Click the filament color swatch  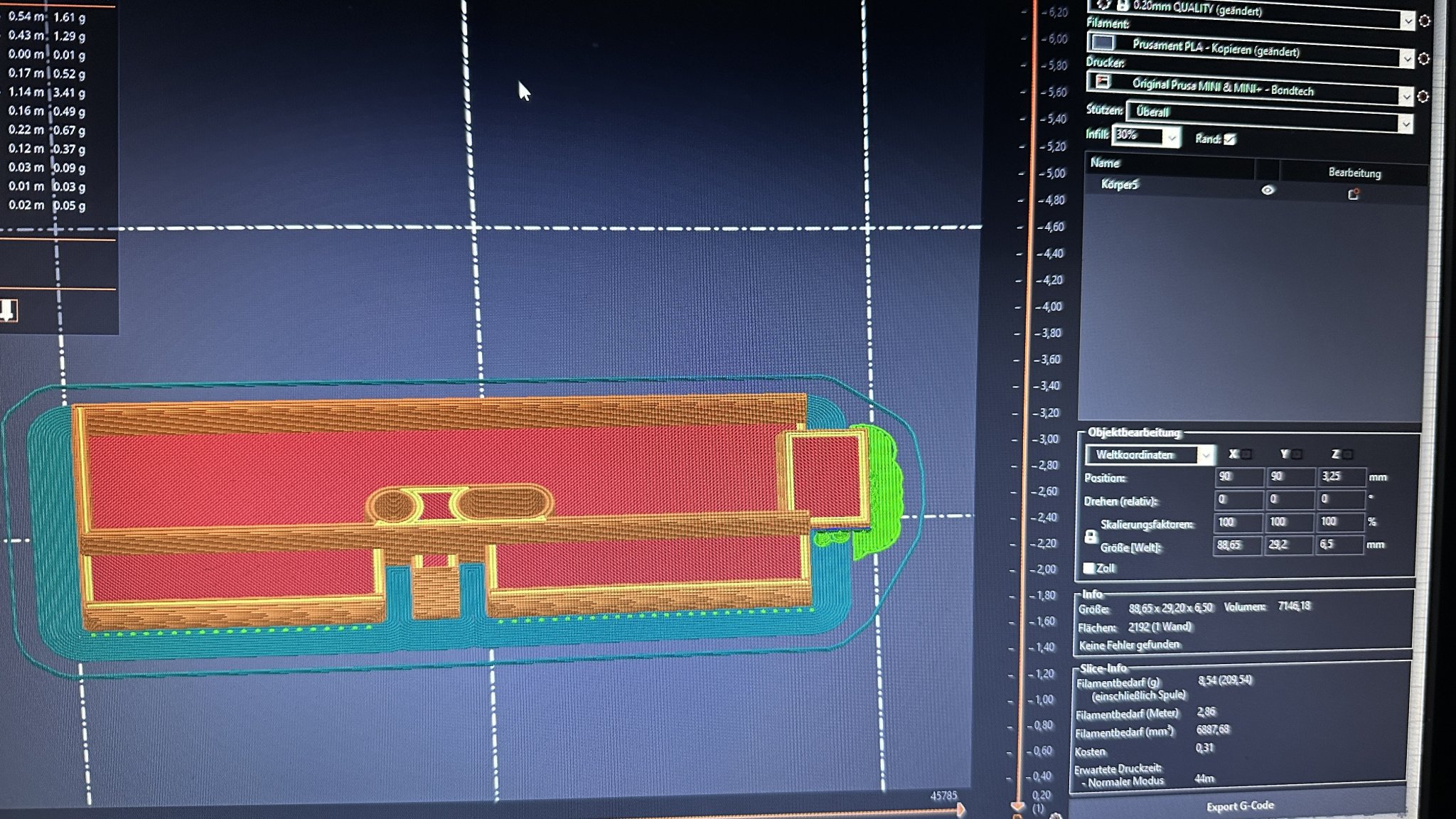pos(1103,43)
